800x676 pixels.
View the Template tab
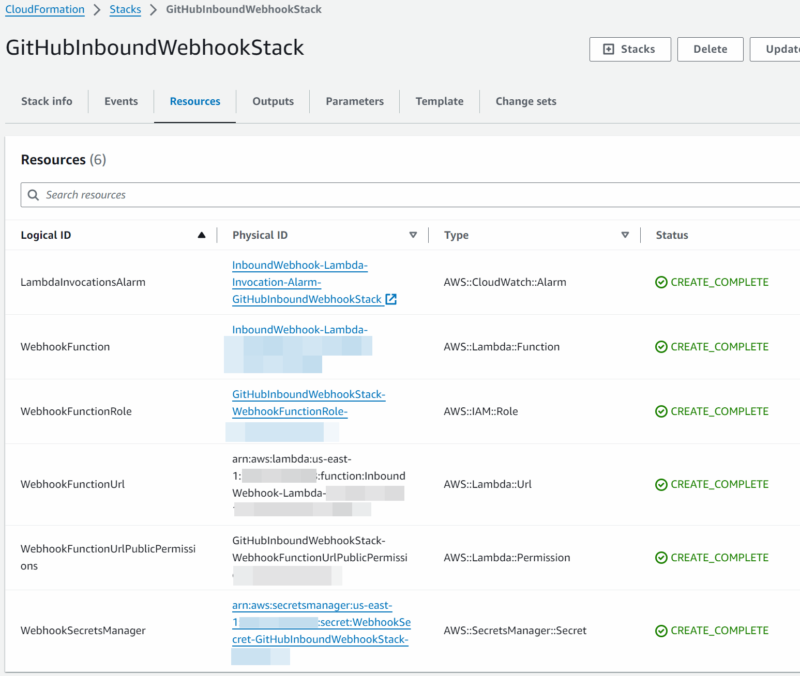439,101
